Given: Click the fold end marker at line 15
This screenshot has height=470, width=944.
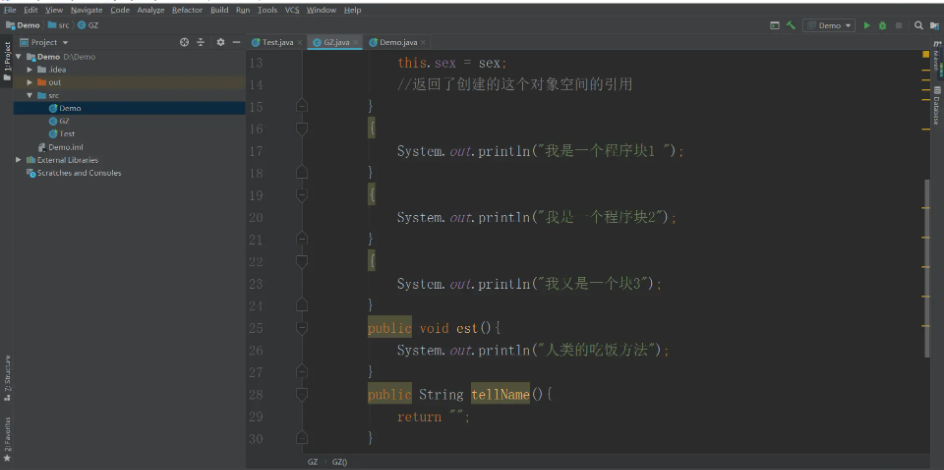Looking at the screenshot, I should 302,107.
